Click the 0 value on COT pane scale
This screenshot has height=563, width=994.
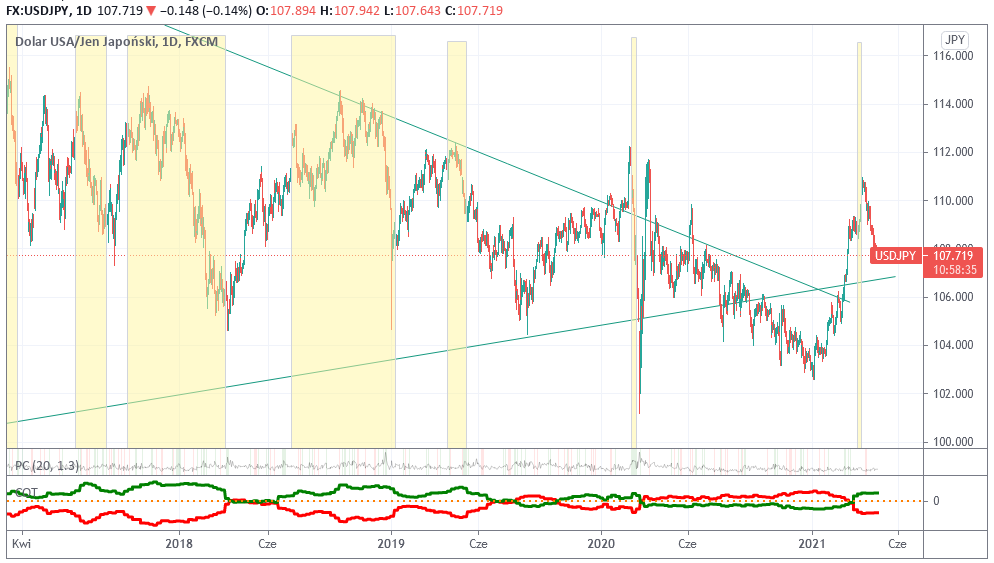pos(936,500)
